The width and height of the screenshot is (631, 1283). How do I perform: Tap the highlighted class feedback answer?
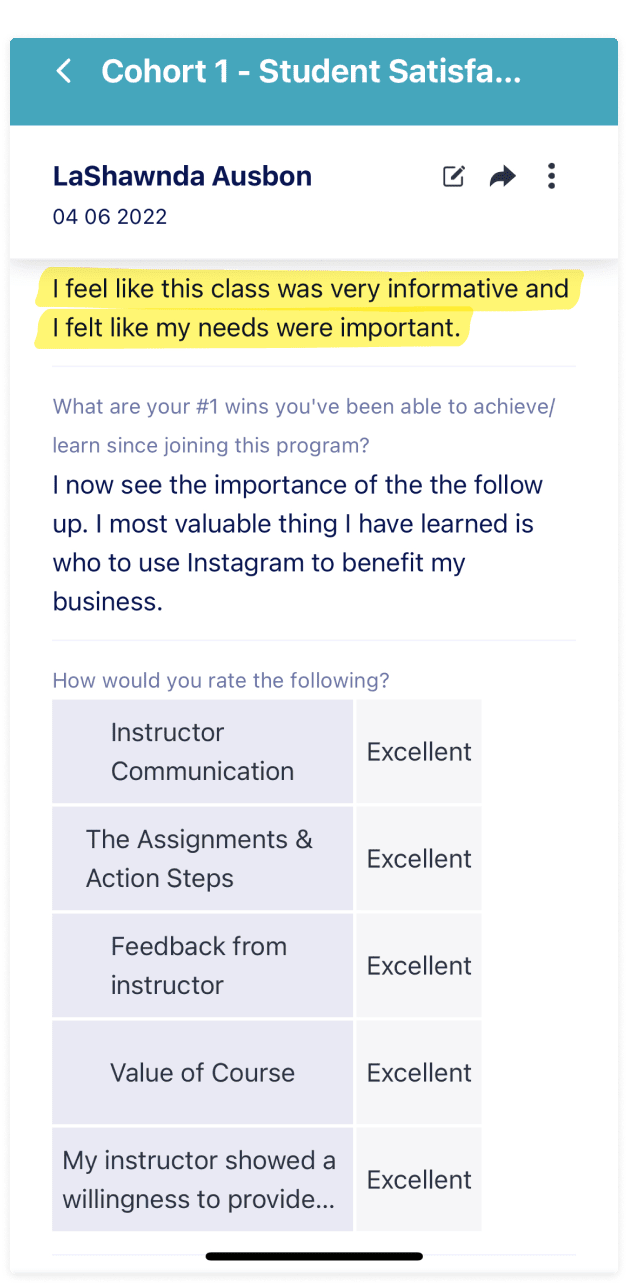310,309
